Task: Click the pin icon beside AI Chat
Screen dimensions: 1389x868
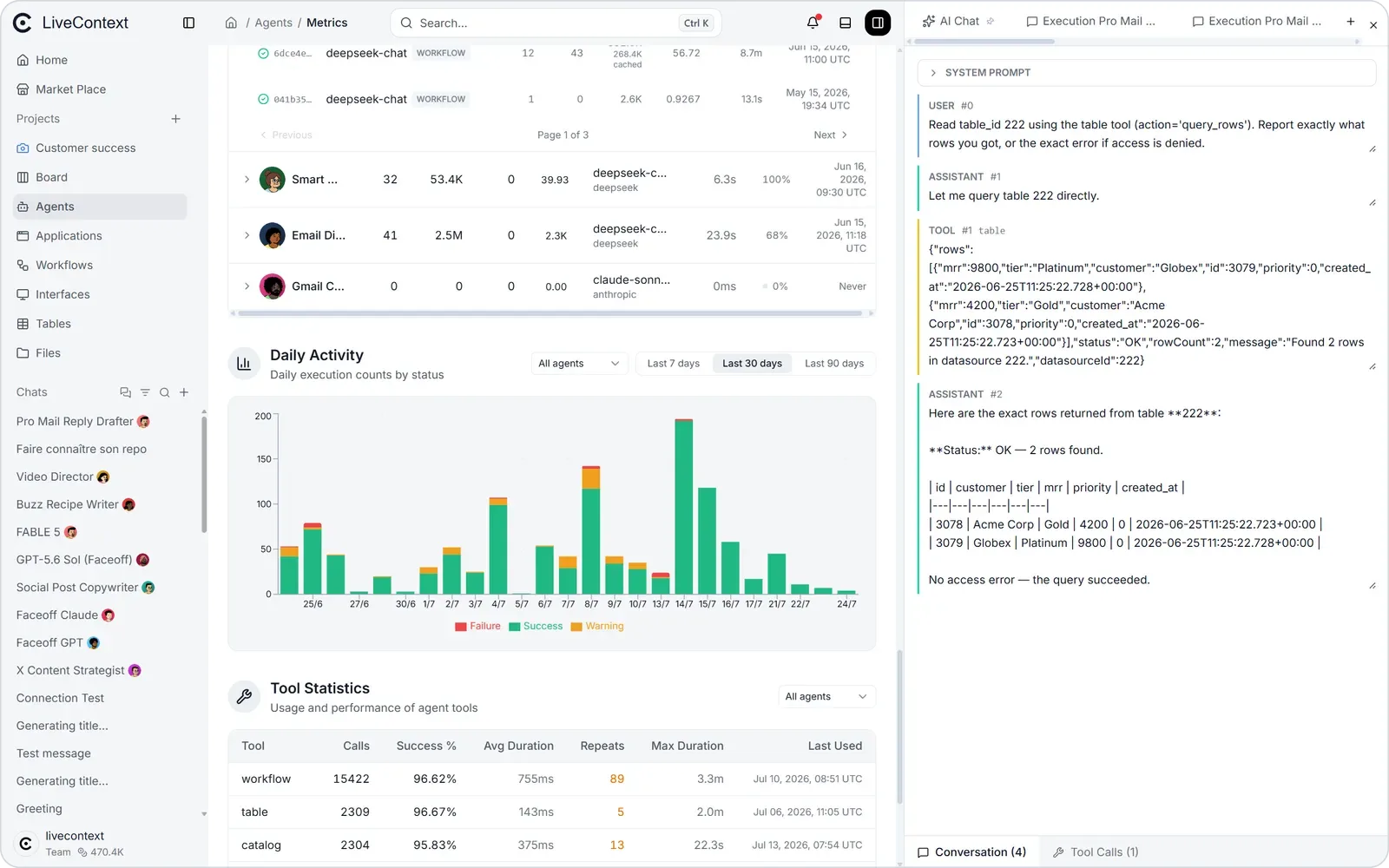Action: coord(991,21)
